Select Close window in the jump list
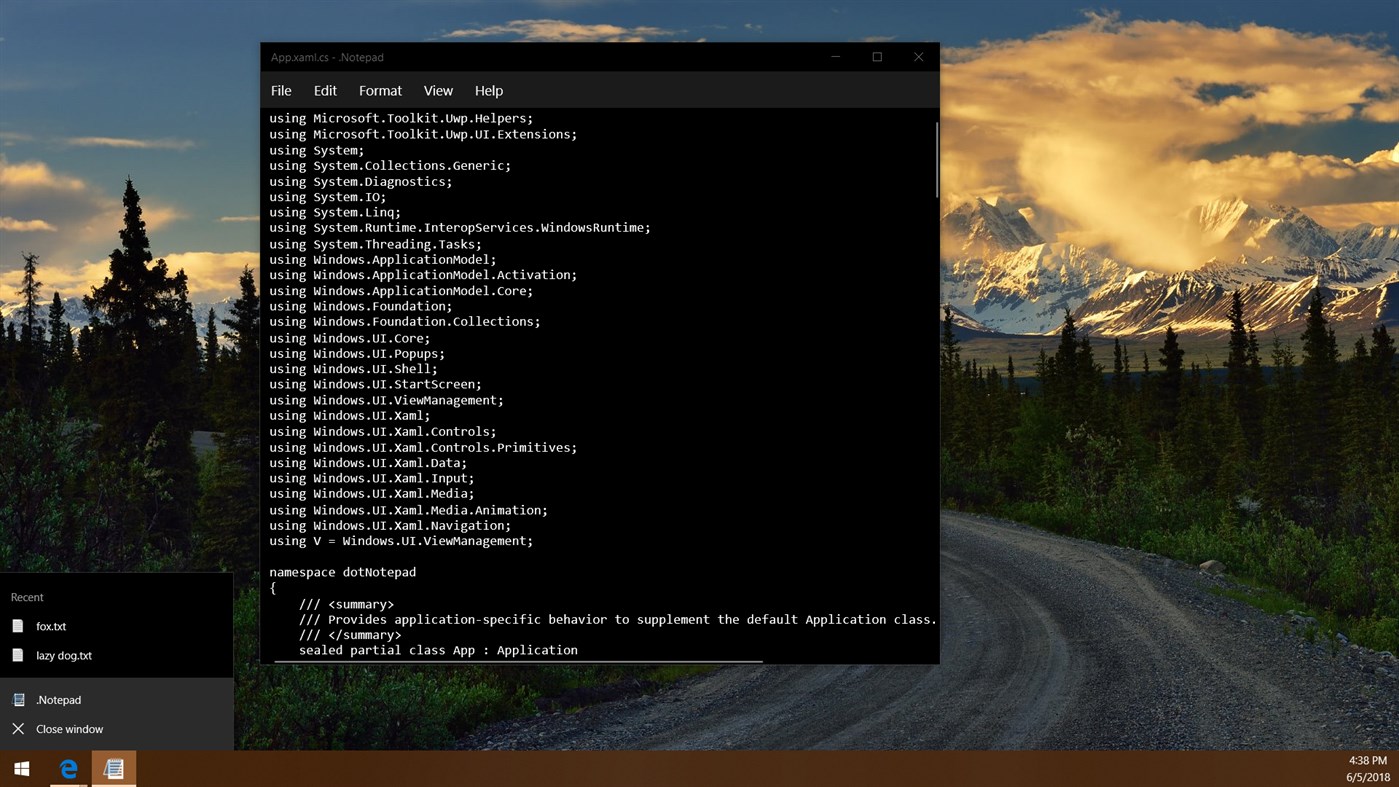This screenshot has height=787, width=1399. click(x=70, y=728)
